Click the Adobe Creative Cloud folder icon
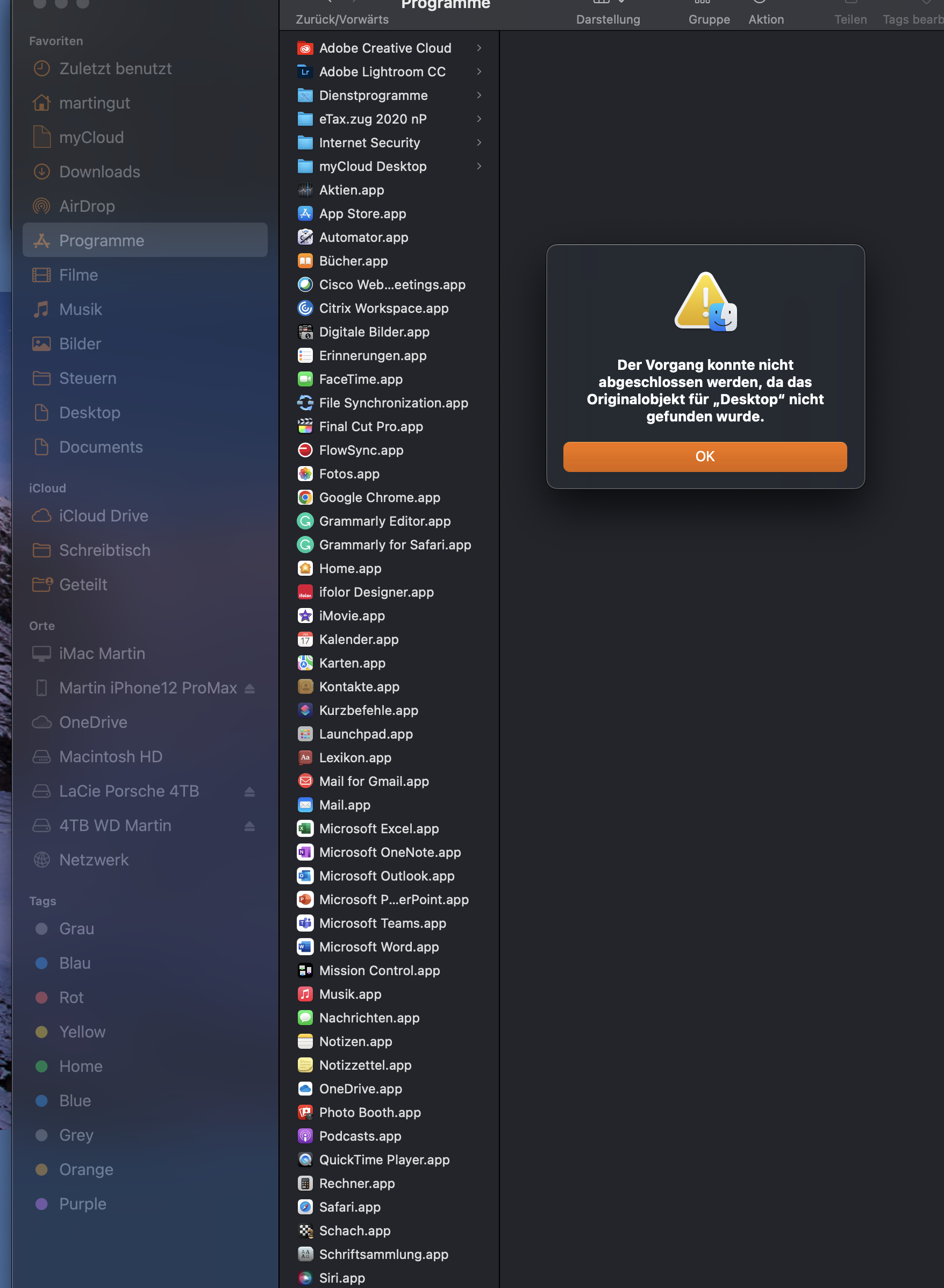944x1288 pixels. click(305, 48)
